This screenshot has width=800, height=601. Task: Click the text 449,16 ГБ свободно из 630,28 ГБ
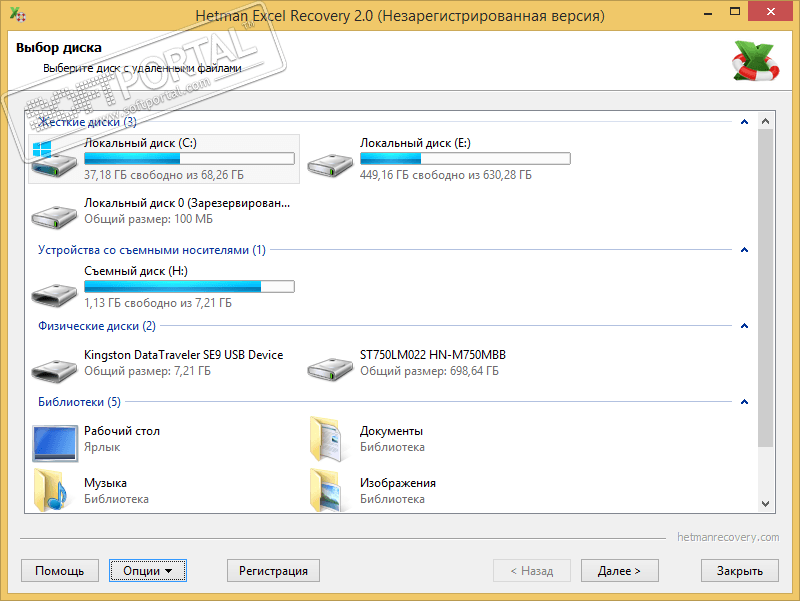[x=446, y=175]
